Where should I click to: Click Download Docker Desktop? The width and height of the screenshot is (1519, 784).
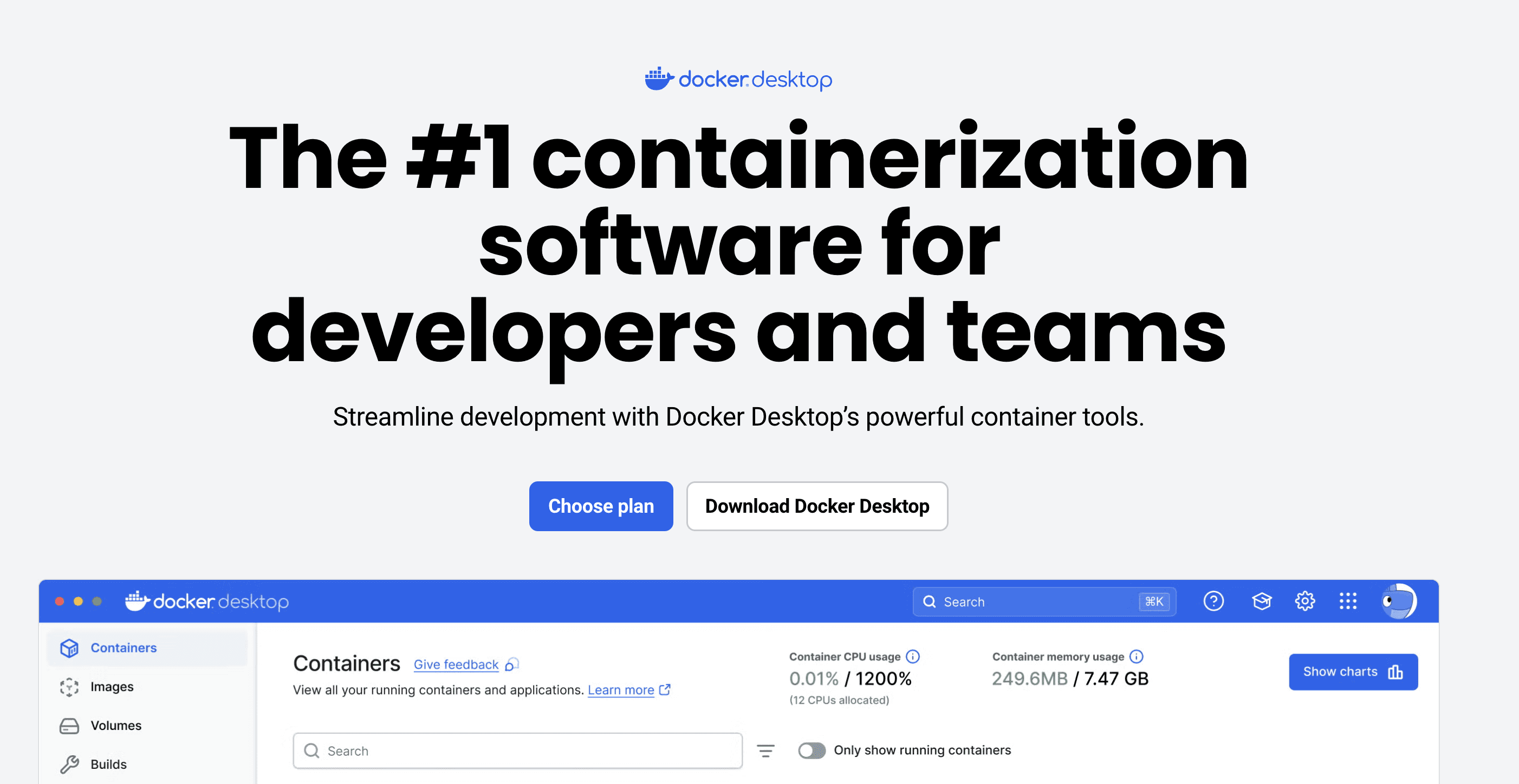click(817, 506)
